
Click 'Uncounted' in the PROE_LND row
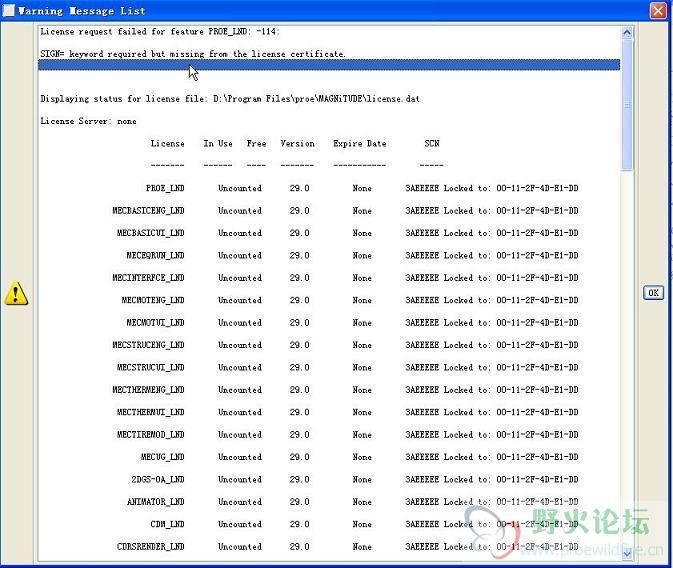coord(239,188)
